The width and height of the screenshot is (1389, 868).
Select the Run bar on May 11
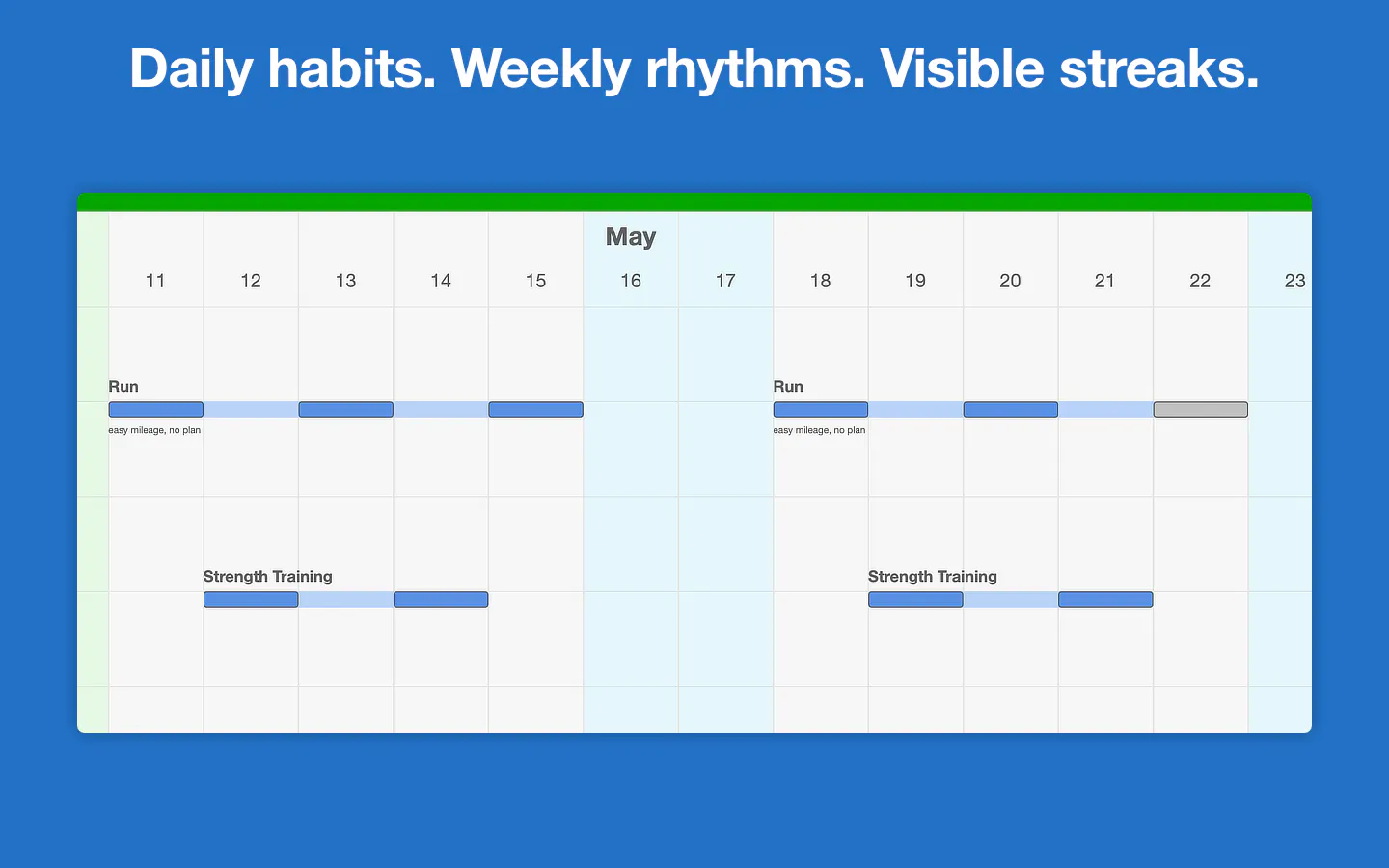tap(155, 410)
